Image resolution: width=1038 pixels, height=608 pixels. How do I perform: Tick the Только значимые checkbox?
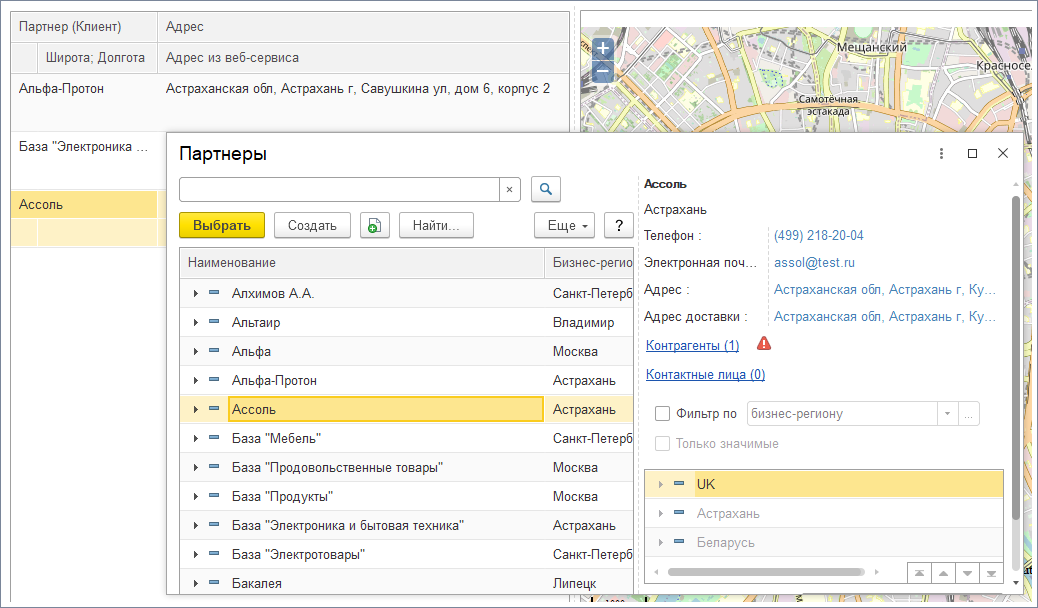662,444
